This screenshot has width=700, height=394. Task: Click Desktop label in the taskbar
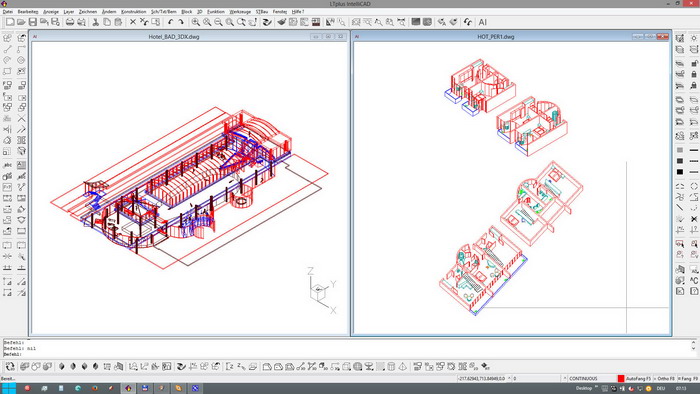[x=583, y=388]
